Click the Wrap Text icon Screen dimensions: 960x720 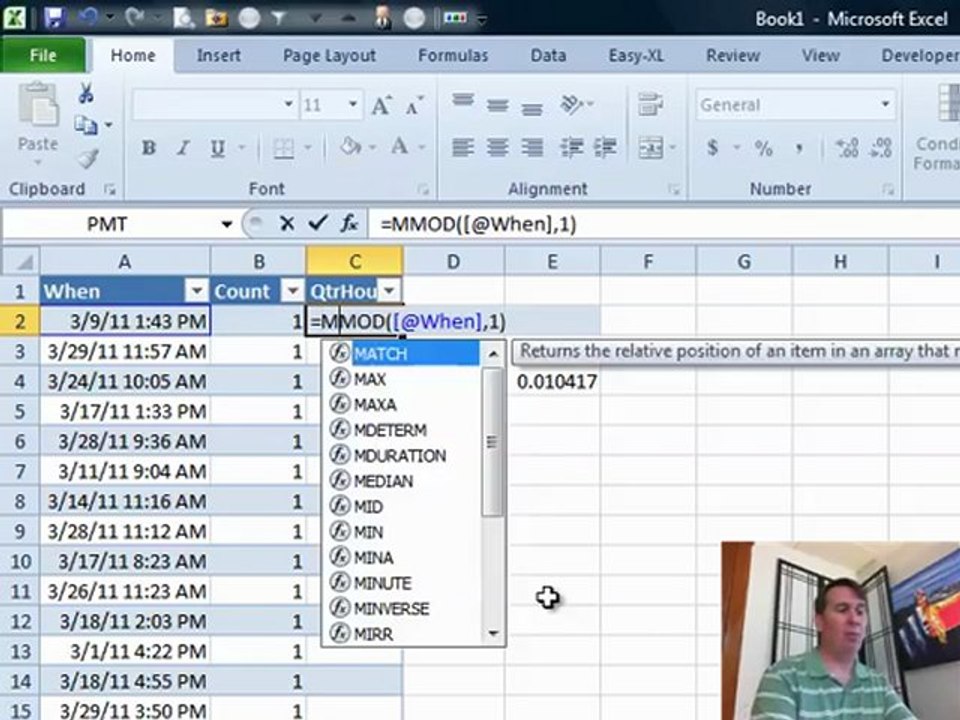[650, 104]
